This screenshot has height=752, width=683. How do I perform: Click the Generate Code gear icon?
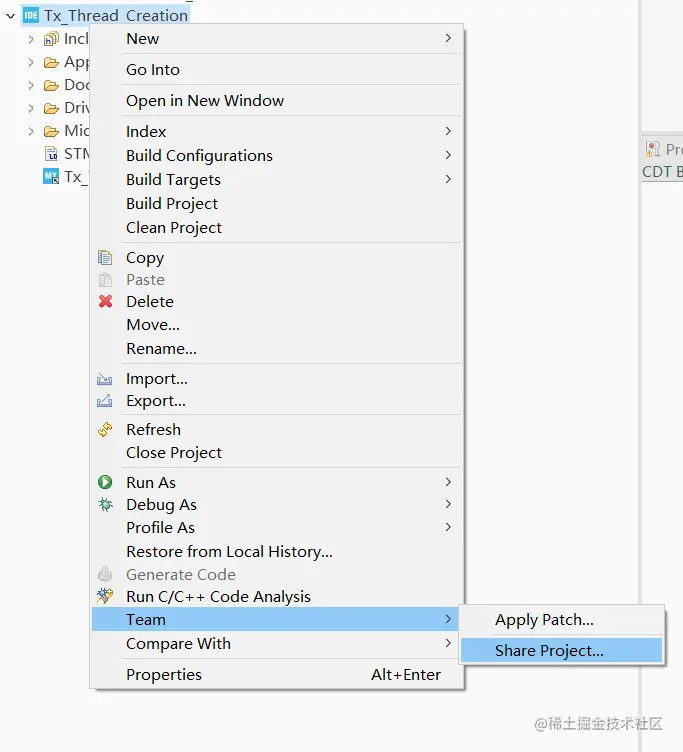[105, 574]
